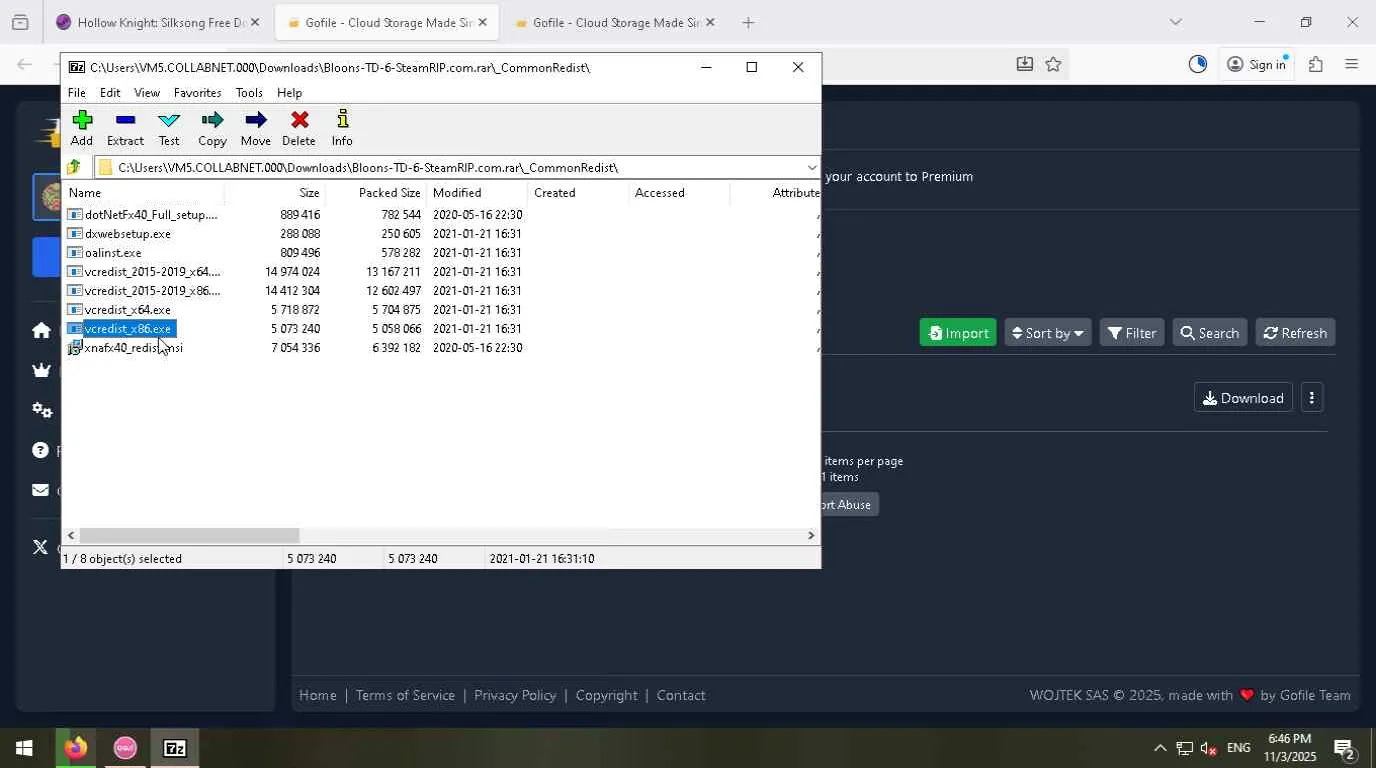Bookmark this page with the star icon
Screen dimensions: 1376x768
pyautogui.click(x=1053, y=64)
